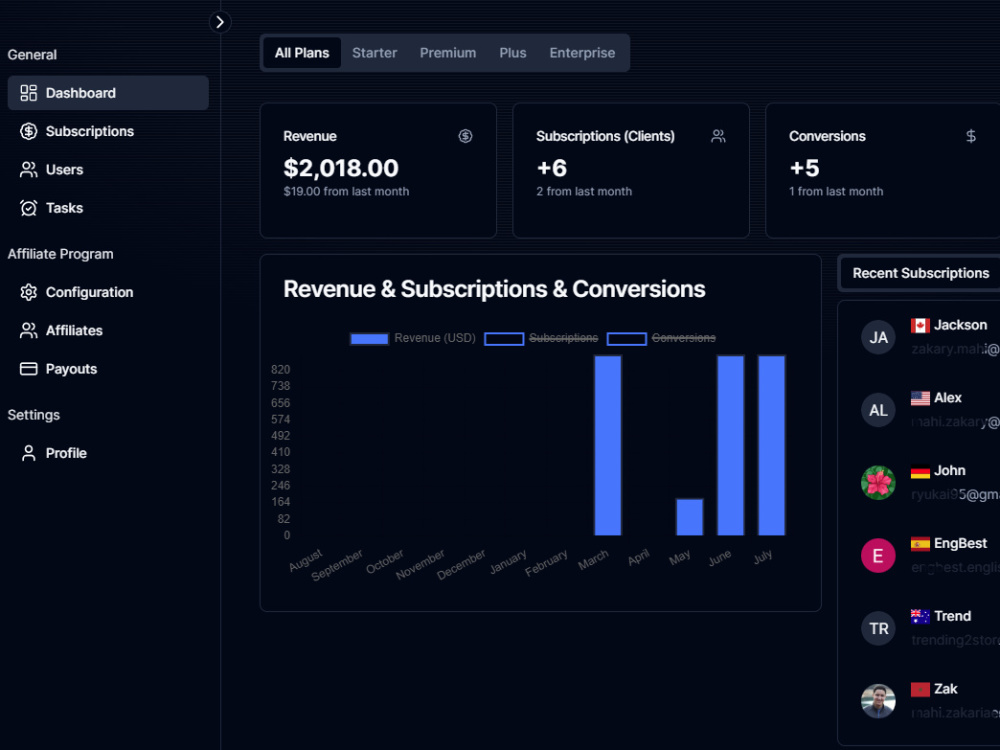Click the +6 subscriptions value
1000x750 pixels.
pos(552,168)
